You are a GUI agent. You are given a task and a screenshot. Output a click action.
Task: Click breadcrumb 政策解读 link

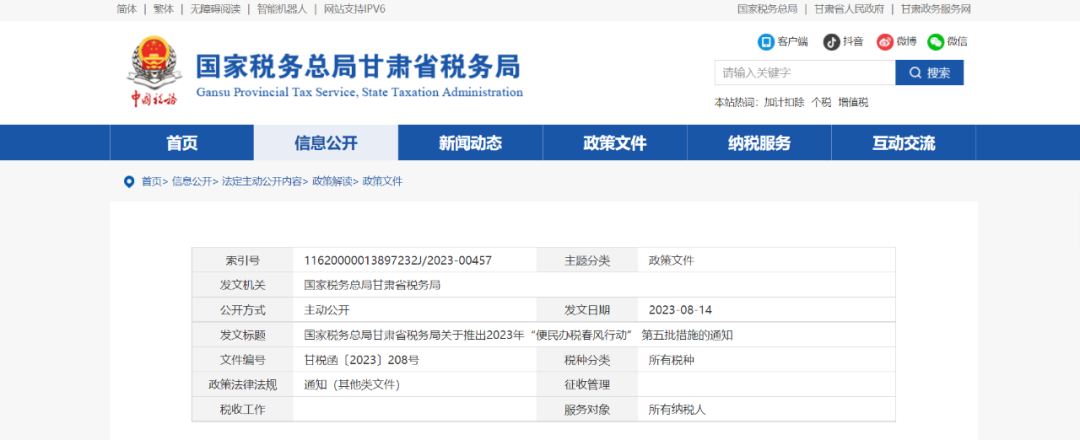(332, 182)
